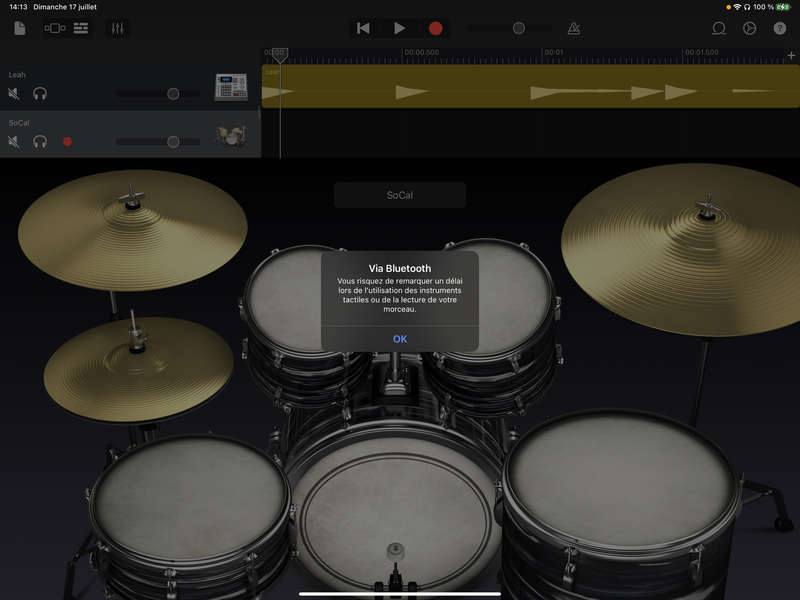Open song settings gear icon

[749, 28]
